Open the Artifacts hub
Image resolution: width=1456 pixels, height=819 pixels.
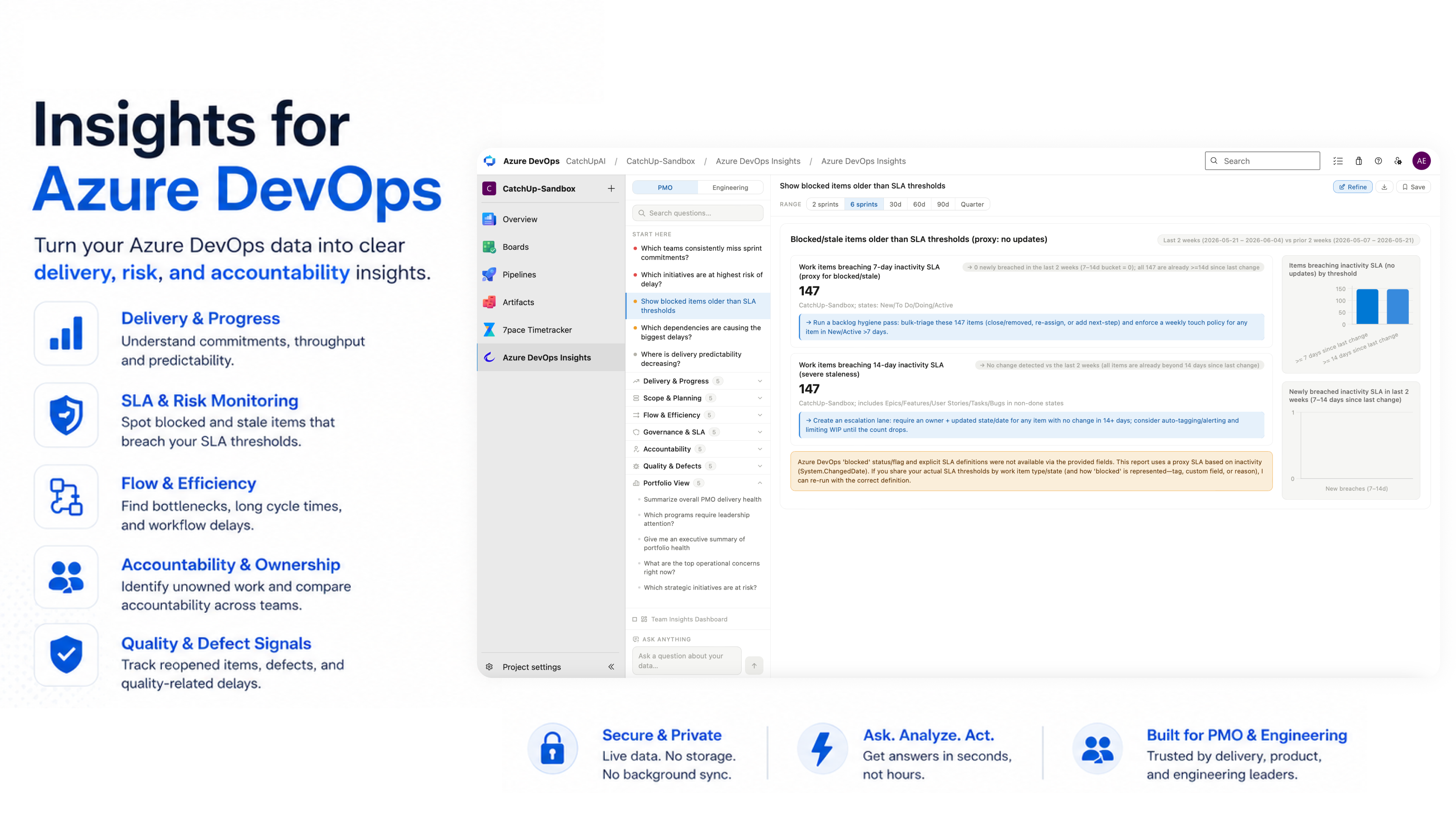tap(551, 303)
